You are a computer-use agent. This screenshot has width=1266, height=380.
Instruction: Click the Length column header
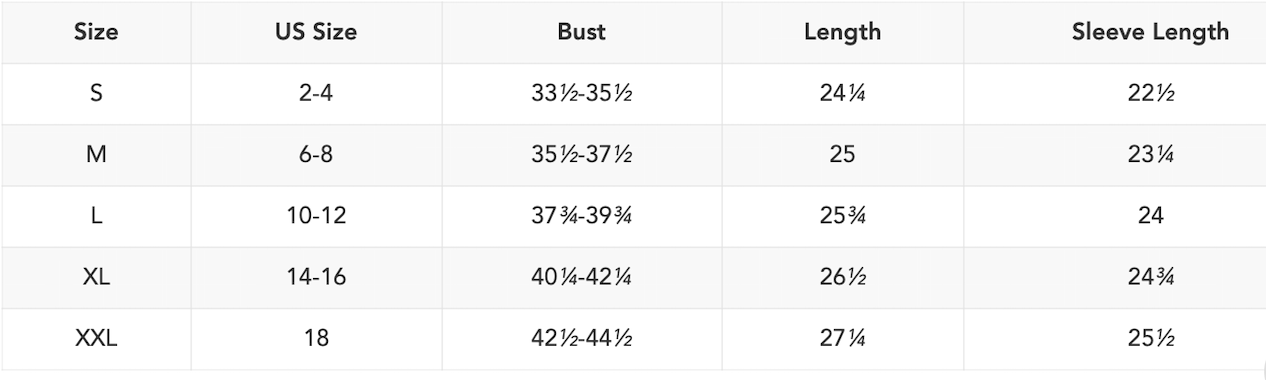coord(843,32)
